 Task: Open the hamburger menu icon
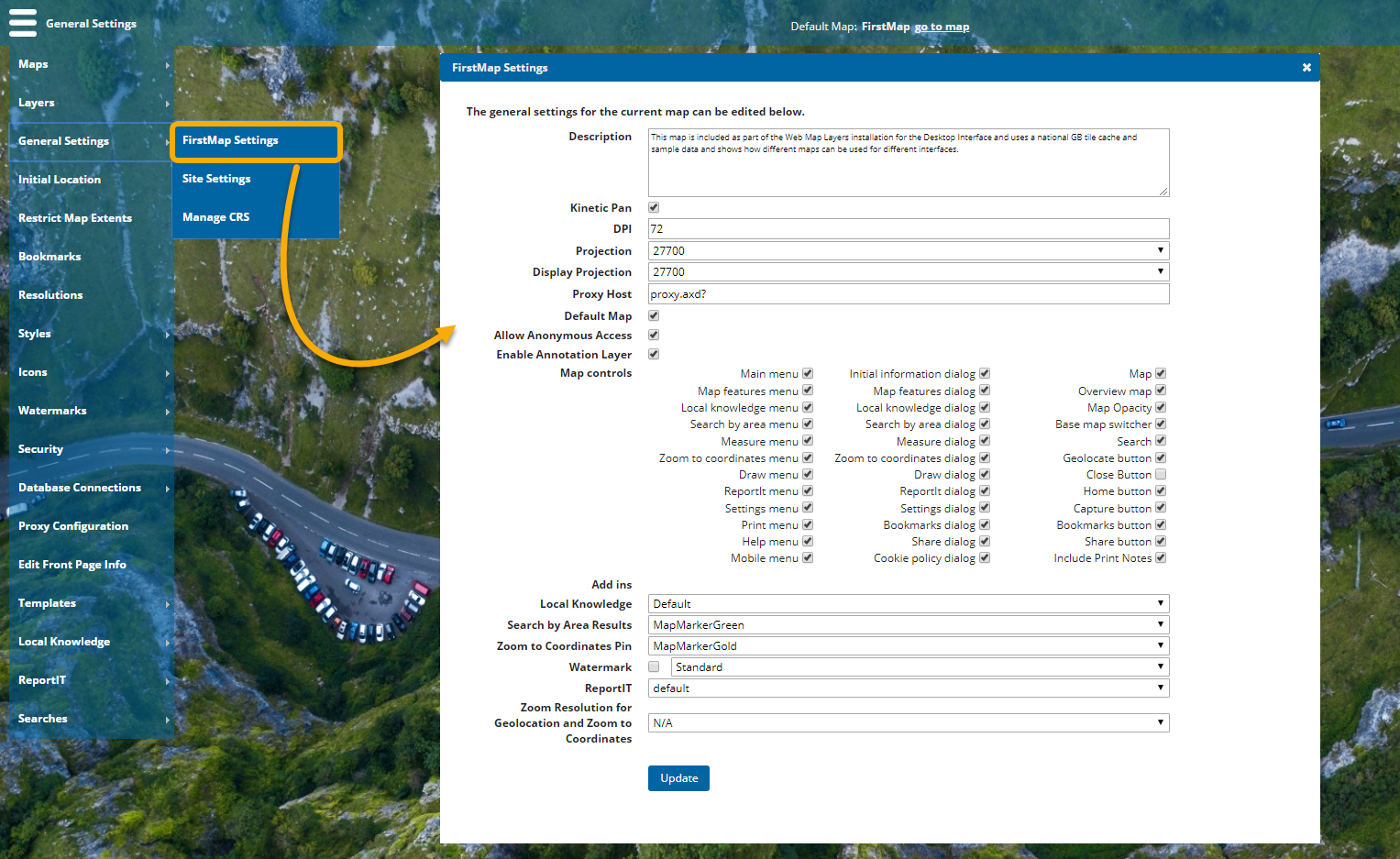[x=23, y=23]
